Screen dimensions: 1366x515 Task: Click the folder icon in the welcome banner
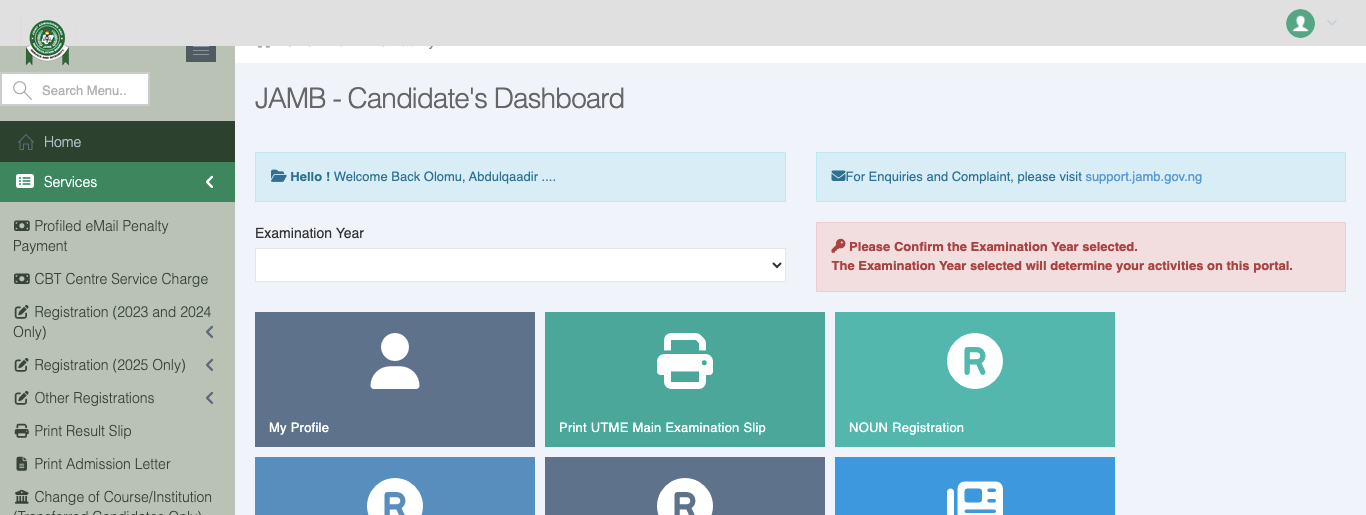(279, 176)
